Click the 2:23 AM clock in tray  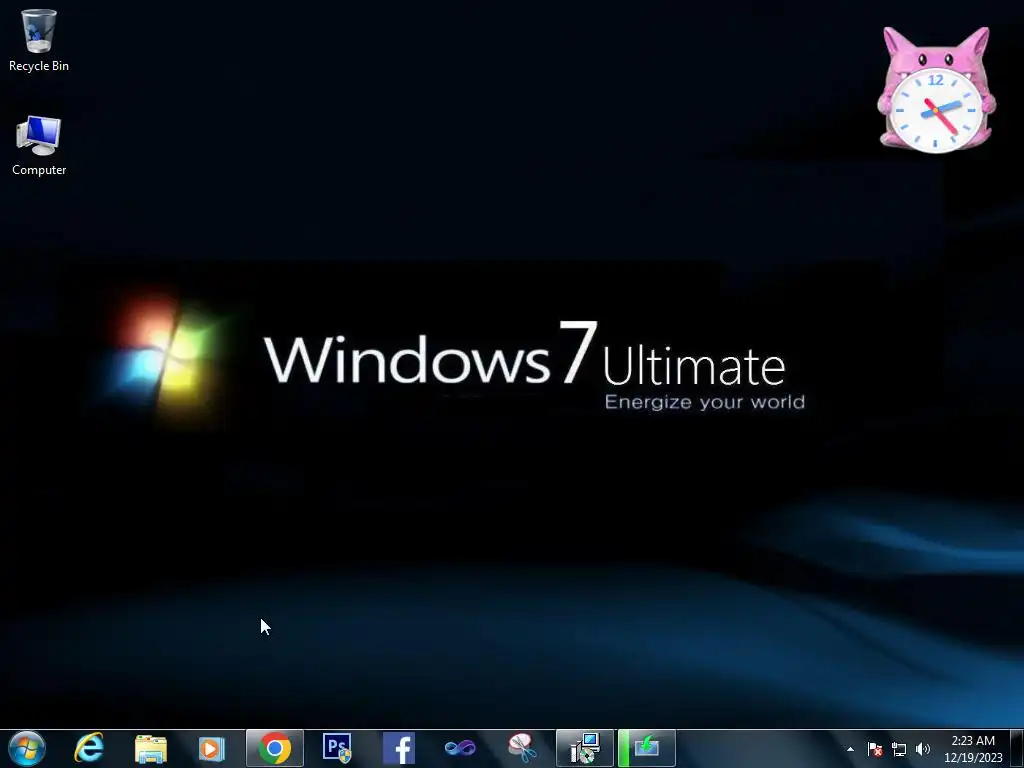pyautogui.click(x=973, y=741)
